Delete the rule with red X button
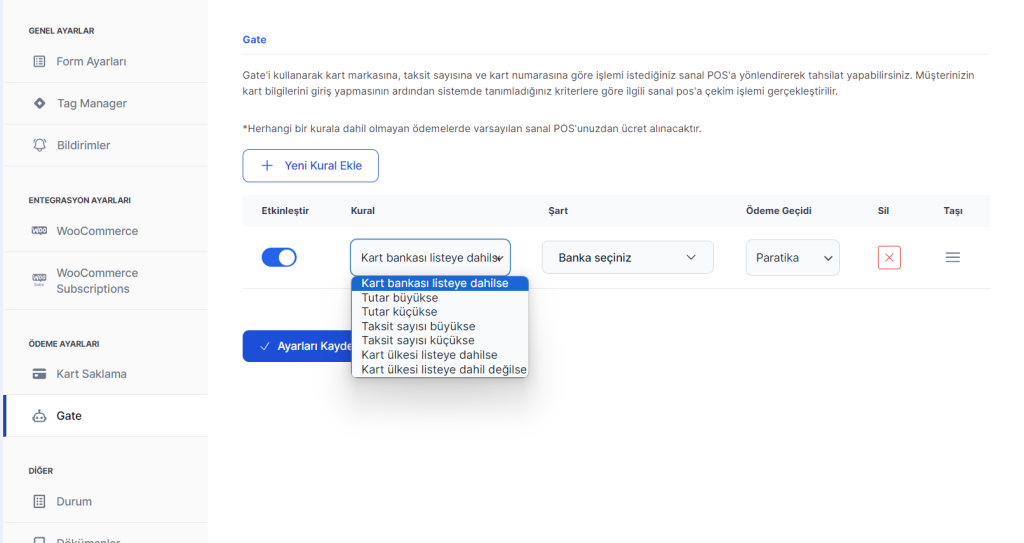This screenshot has height=543, width=1024. (x=889, y=257)
